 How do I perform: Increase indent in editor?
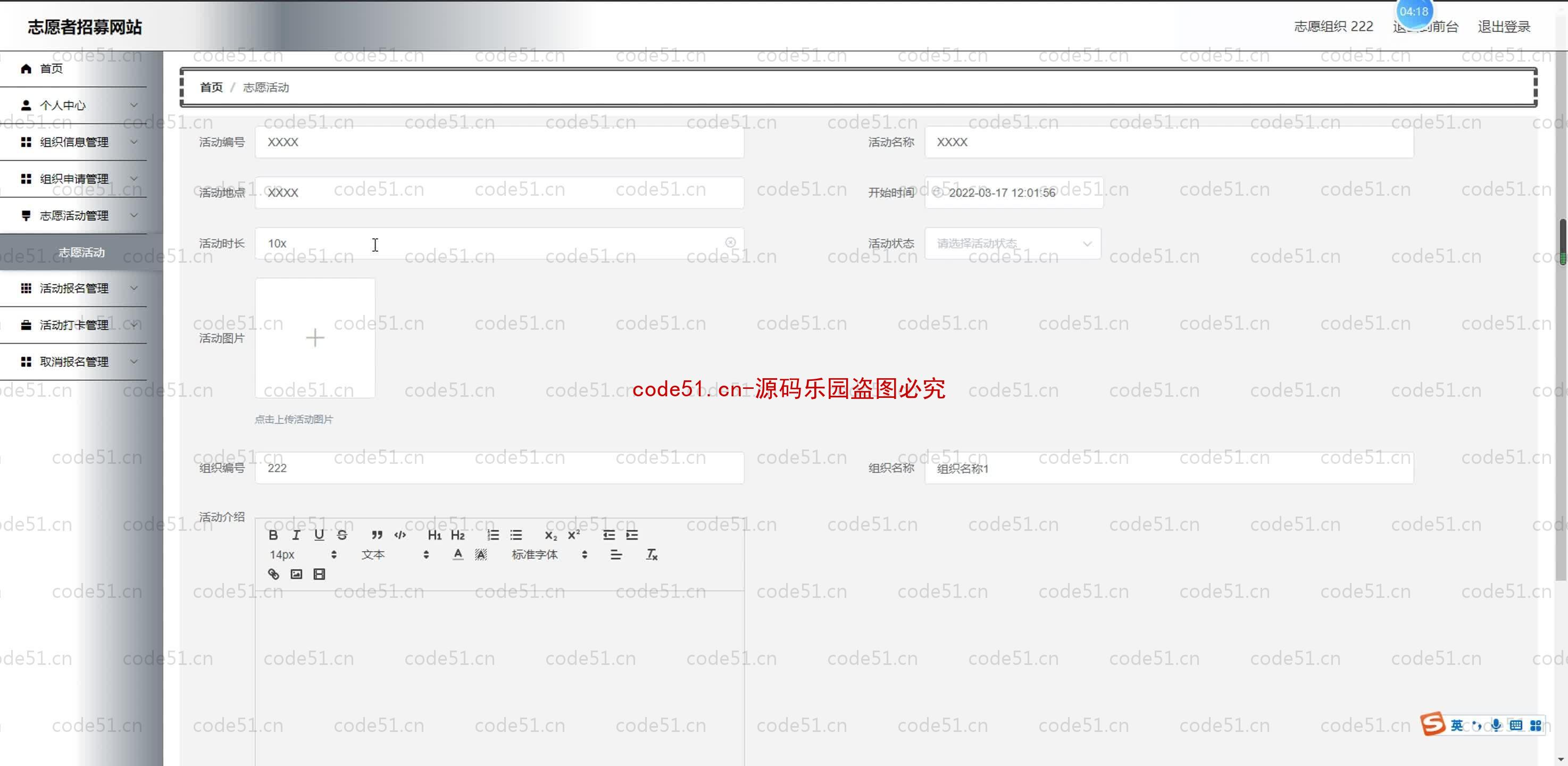(632, 535)
